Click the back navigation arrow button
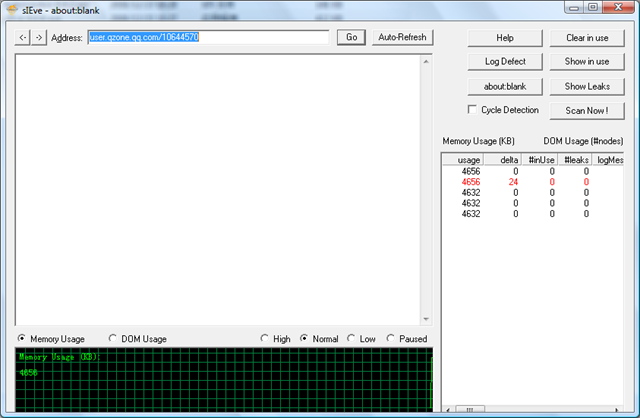Screen dimensions: 640x418 [23, 38]
